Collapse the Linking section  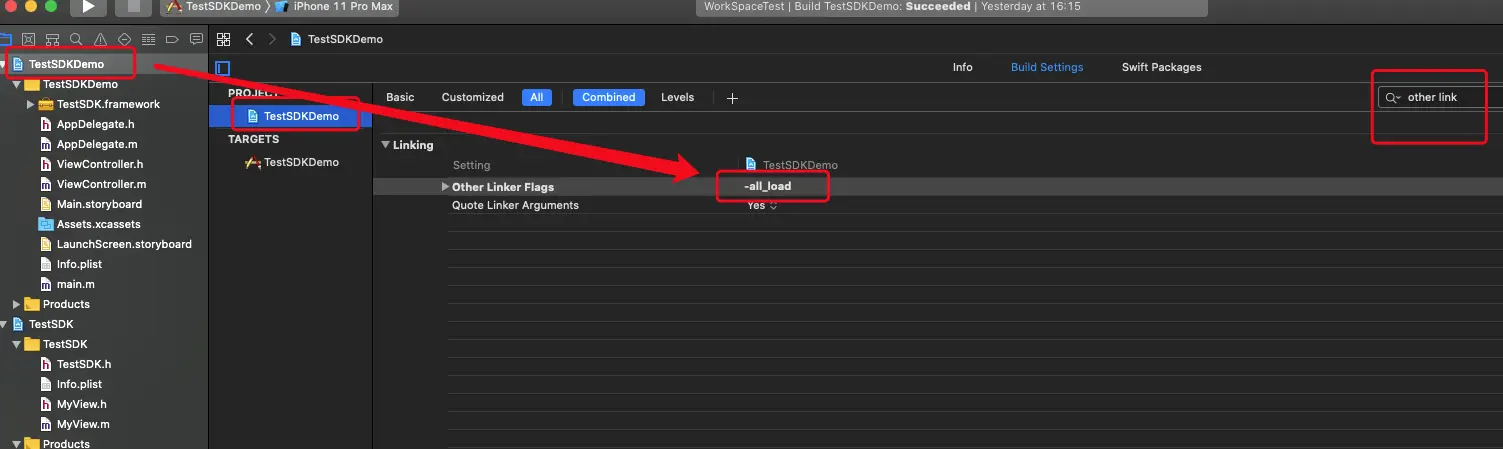pos(385,145)
